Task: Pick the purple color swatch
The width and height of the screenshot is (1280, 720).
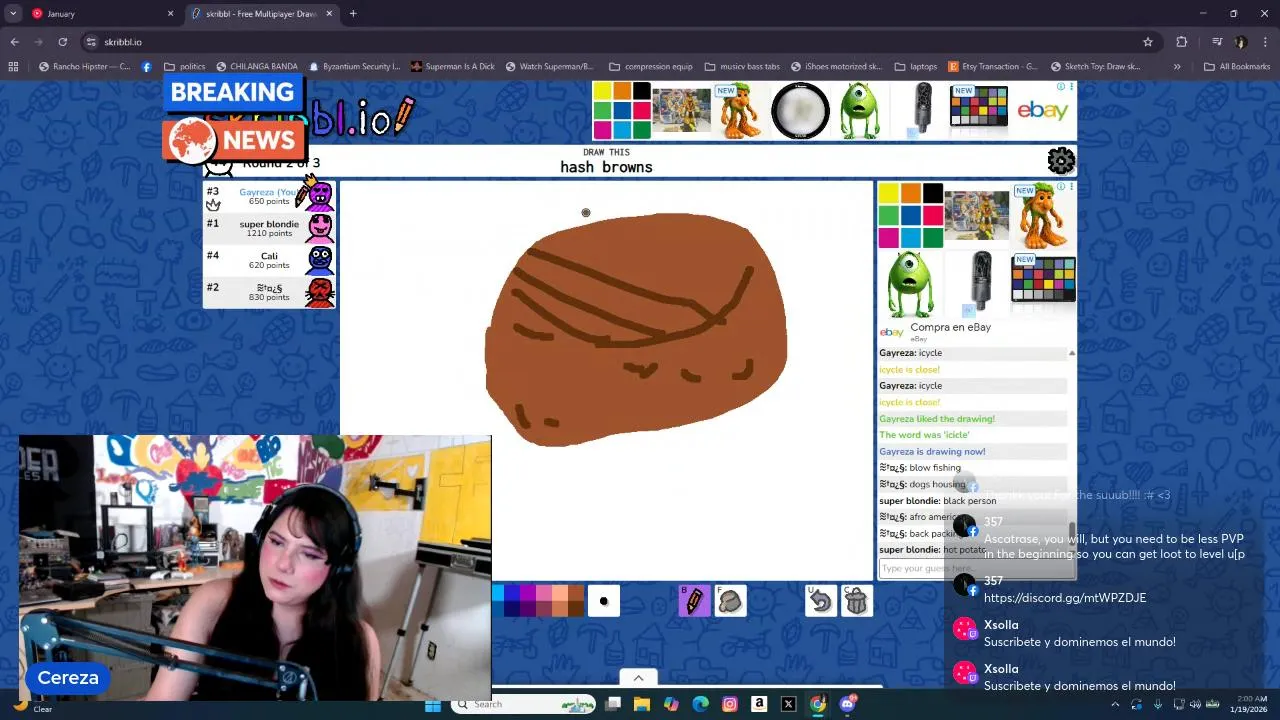Action: click(528, 593)
